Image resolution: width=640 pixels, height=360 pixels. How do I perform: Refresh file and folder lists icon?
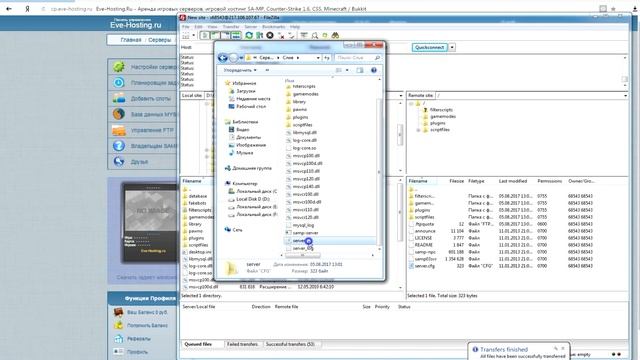(x=249, y=36)
